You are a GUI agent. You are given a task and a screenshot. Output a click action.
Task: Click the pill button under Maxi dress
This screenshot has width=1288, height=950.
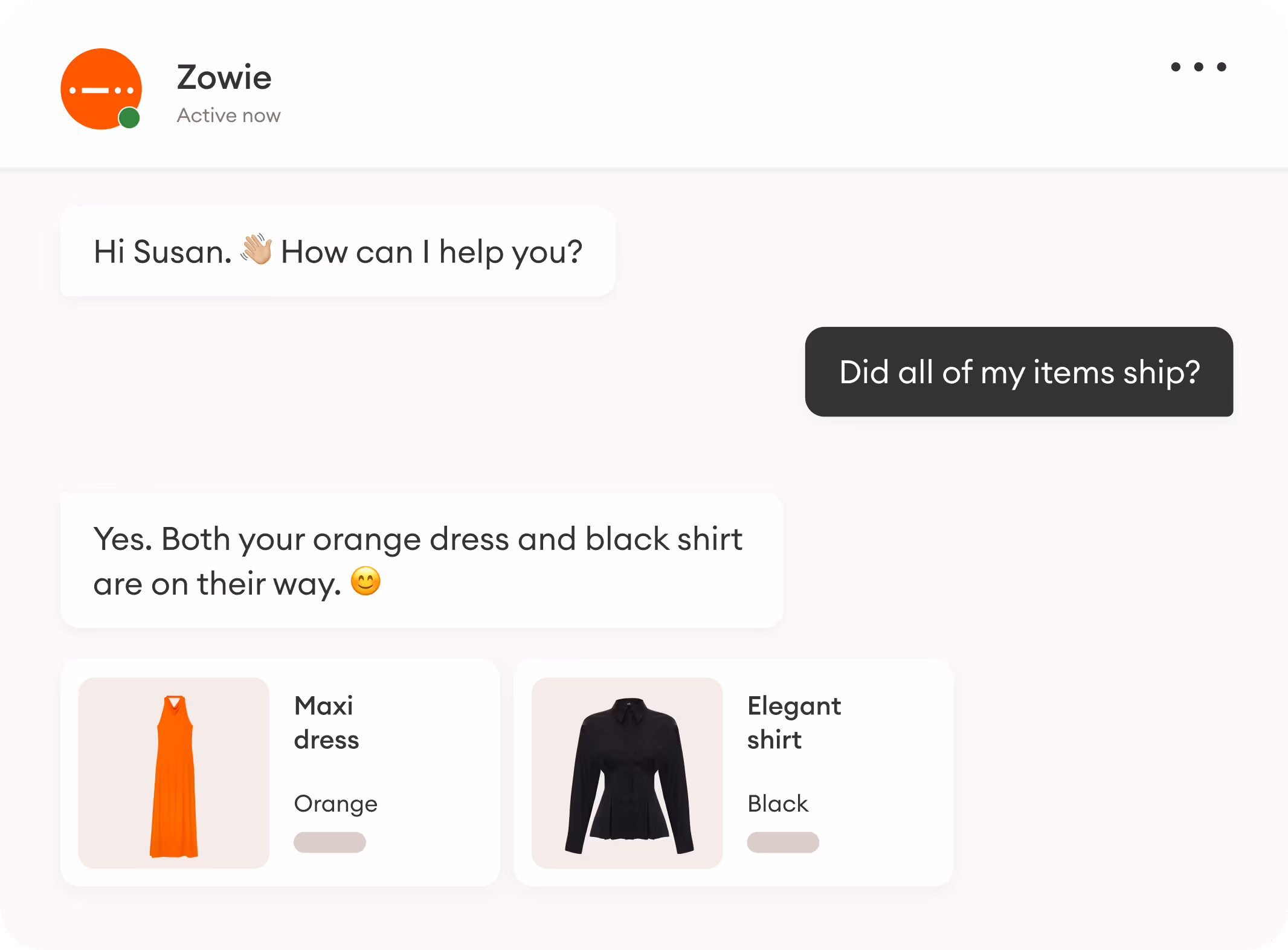click(x=330, y=842)
